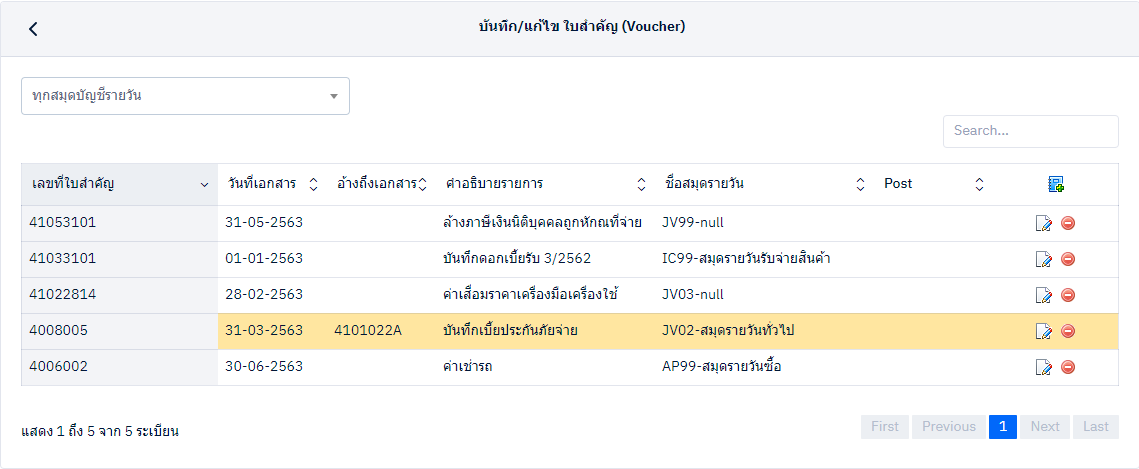Select voucher number 4006002 cell
The width and height of the screenshot is (1139, 469).
tap(119, 367)
